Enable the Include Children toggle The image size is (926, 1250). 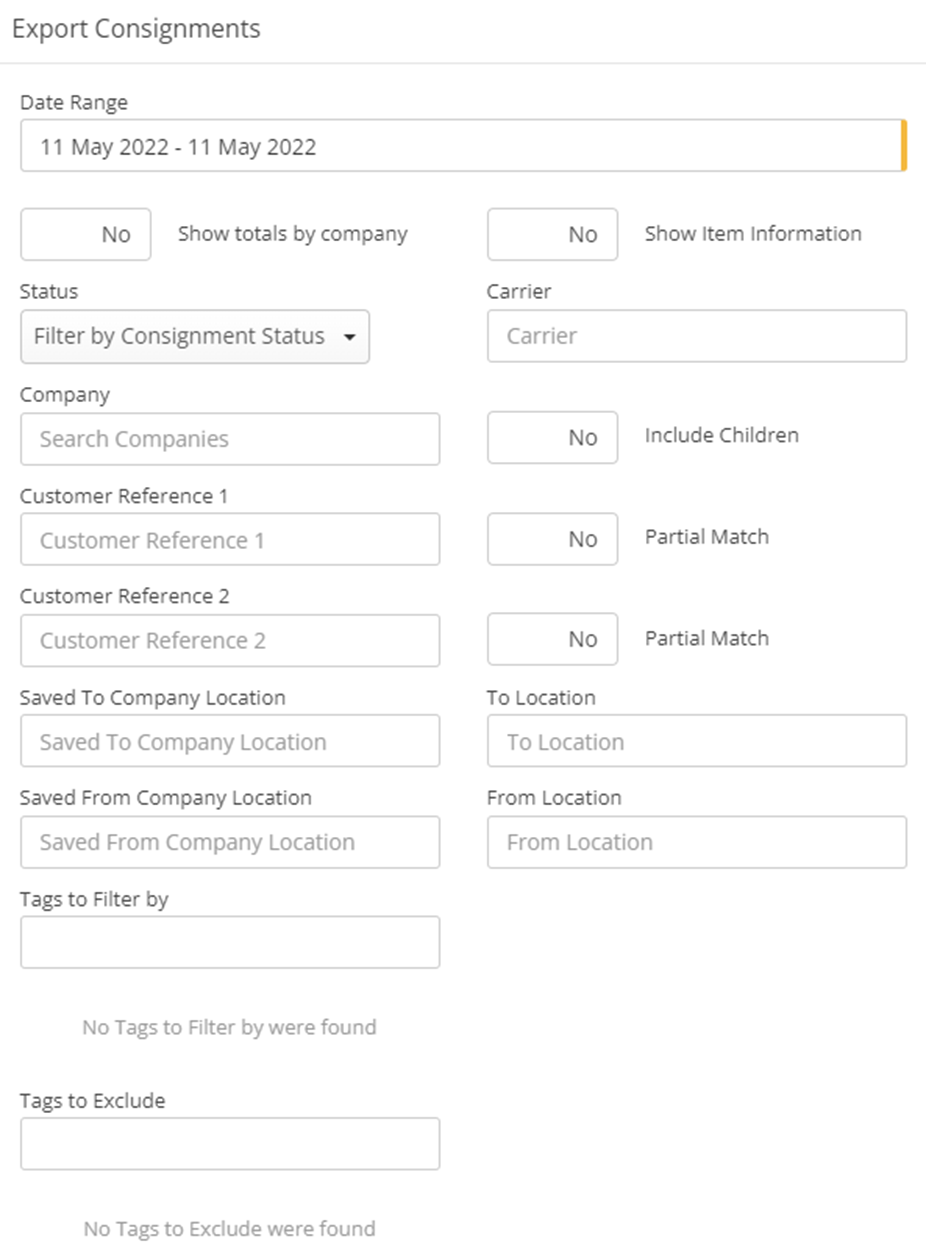pos(552,438)
